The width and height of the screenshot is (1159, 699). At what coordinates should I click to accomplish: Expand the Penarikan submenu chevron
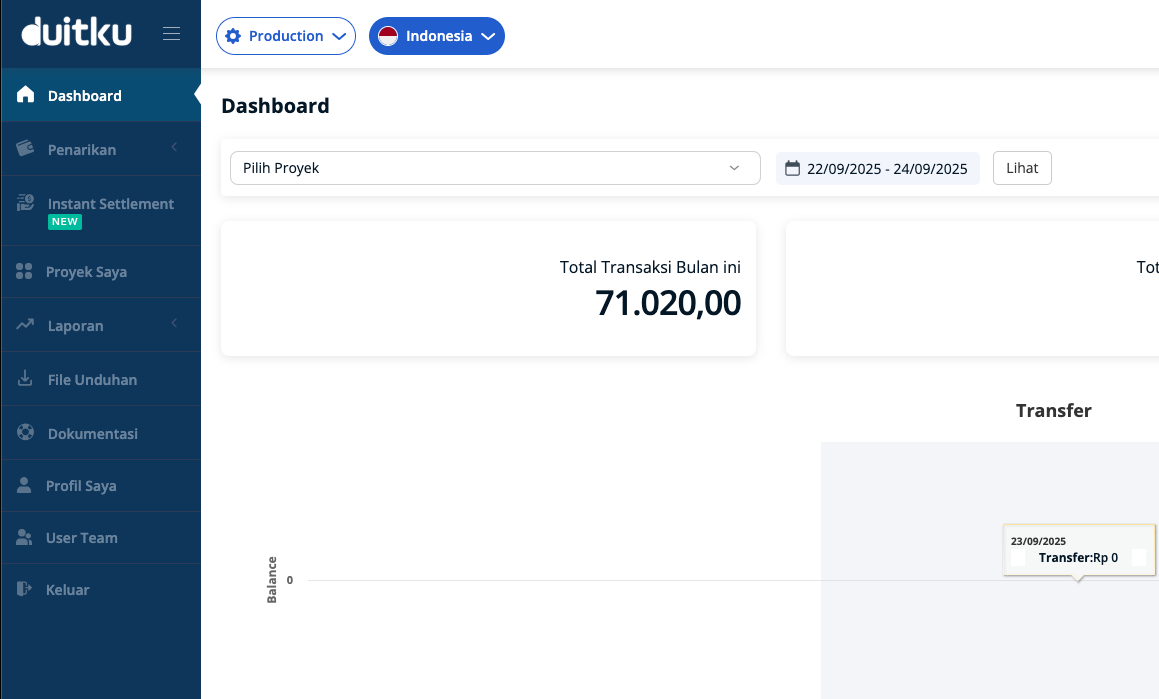174,148
